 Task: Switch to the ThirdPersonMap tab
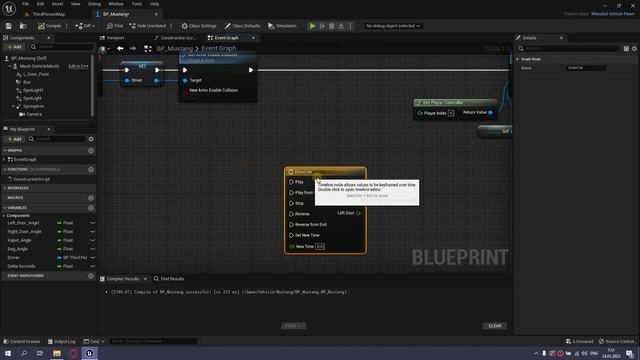tap(48, 14)
